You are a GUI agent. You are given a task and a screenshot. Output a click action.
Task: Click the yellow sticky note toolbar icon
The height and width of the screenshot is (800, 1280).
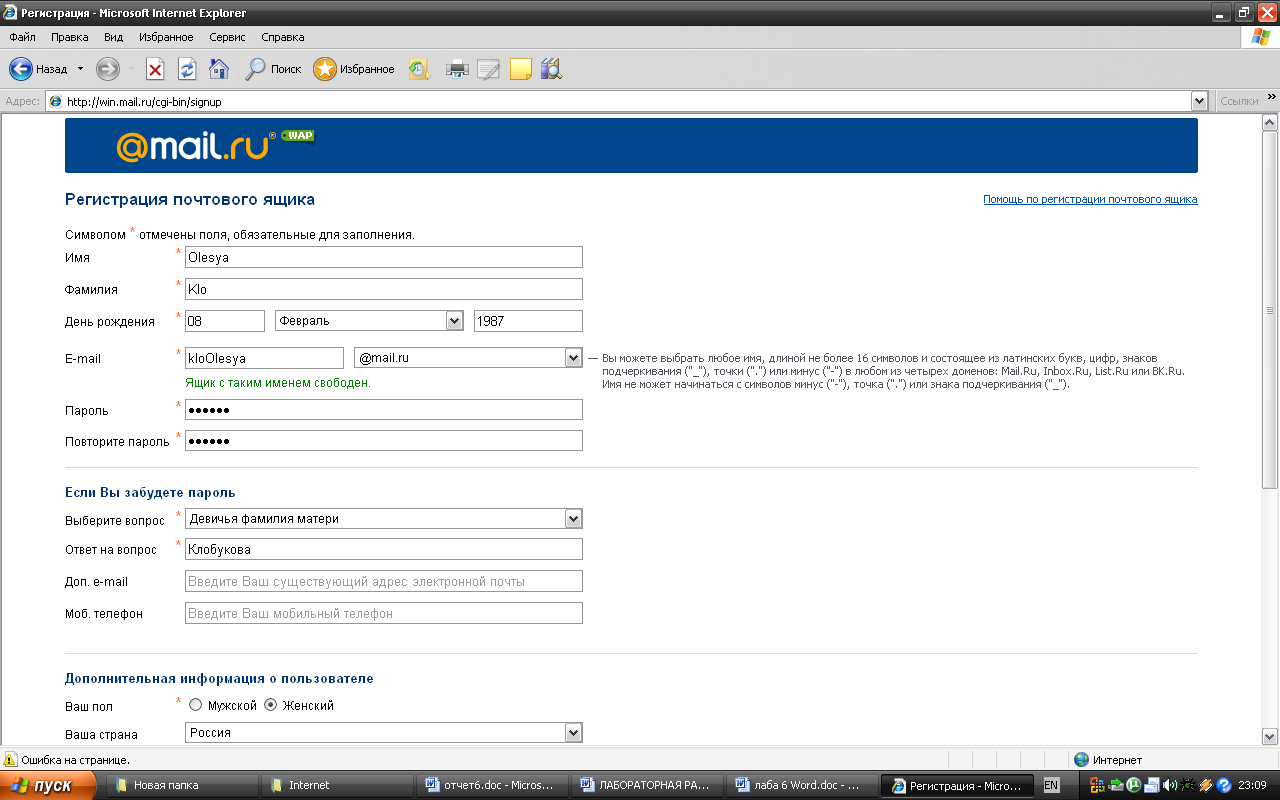520,69
